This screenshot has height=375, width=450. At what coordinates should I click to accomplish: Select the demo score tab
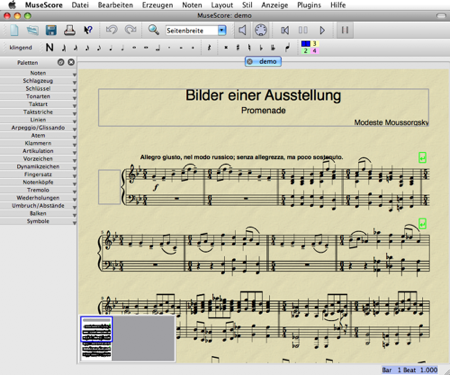263,62
